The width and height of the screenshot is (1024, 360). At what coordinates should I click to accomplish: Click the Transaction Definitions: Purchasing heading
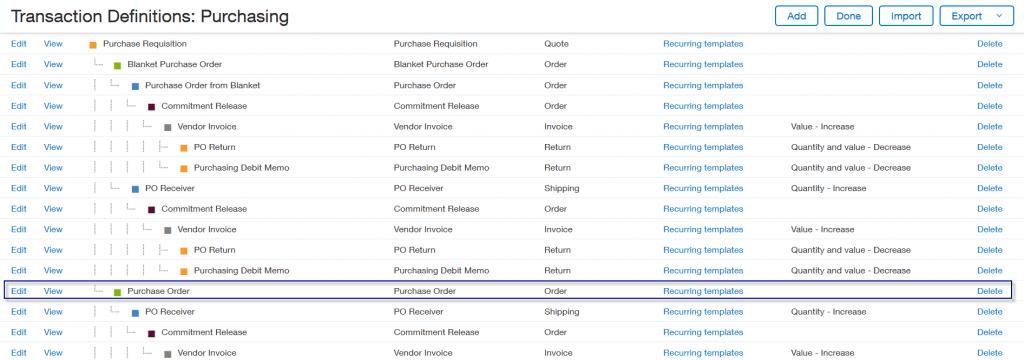(x=150, y=16)
